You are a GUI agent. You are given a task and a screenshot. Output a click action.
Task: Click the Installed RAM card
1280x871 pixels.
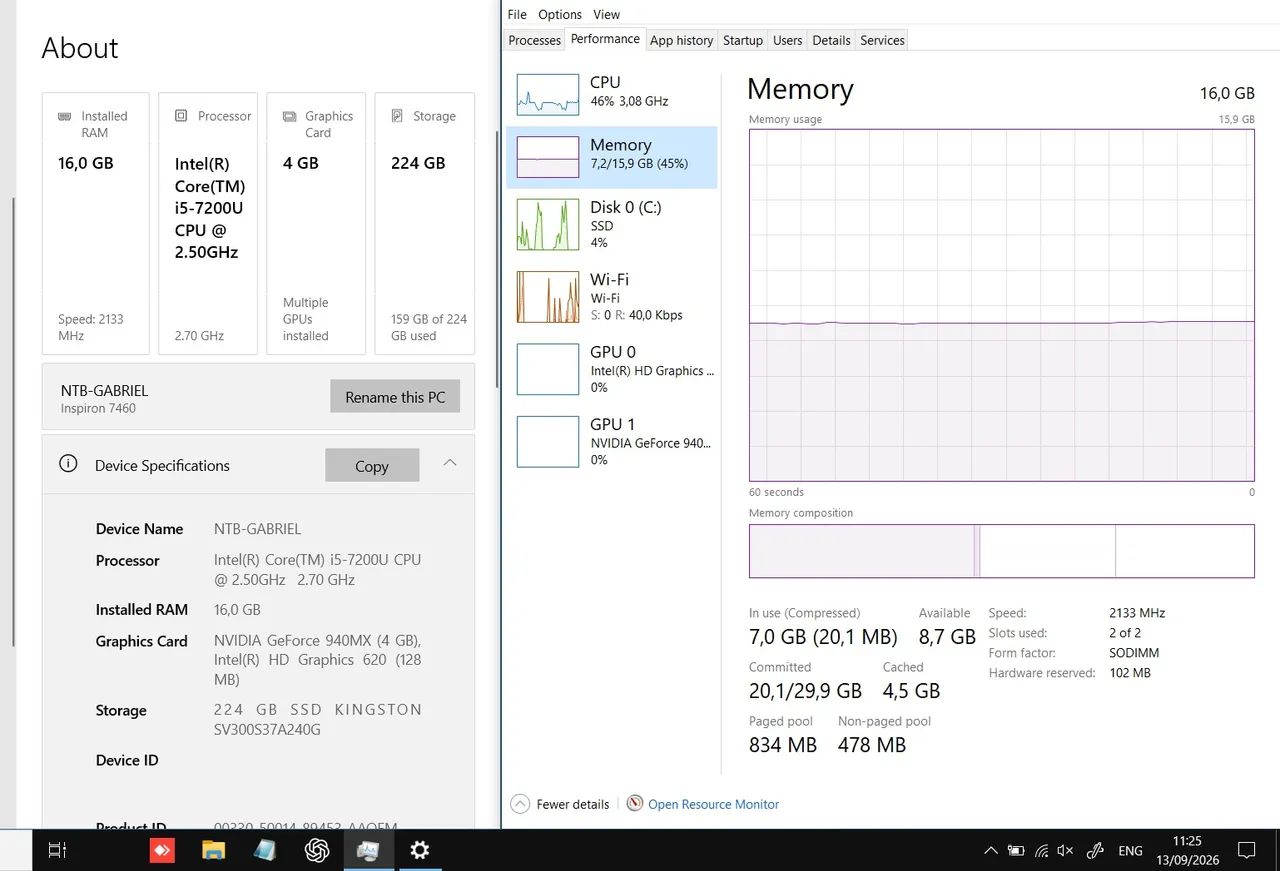tap(95, 223)
